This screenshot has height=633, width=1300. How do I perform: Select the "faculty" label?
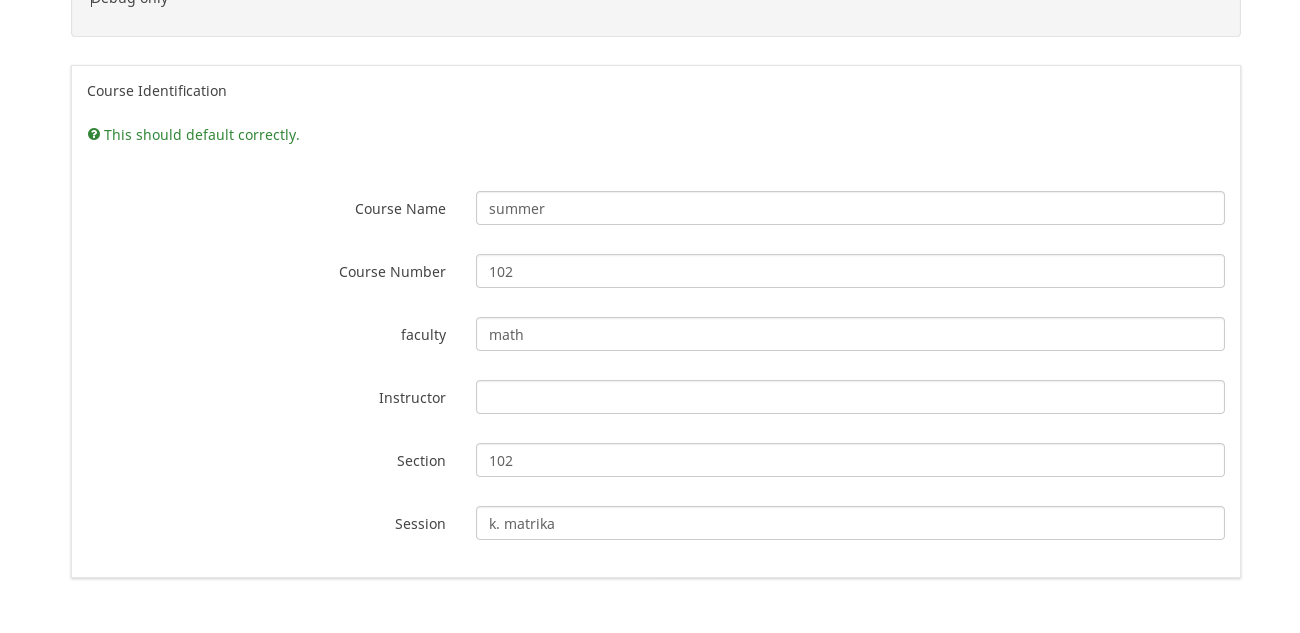click(x=423, y=335)
